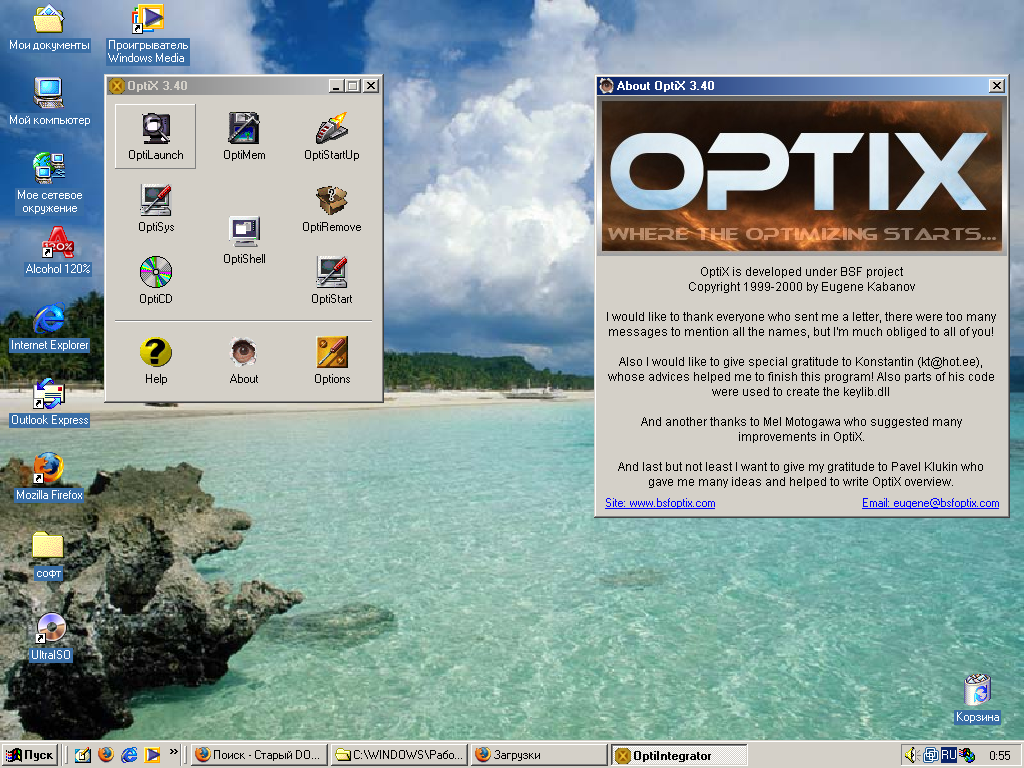Open the OptiCD utility
This screenshot has height=768, width=1024.
point(156,279)
